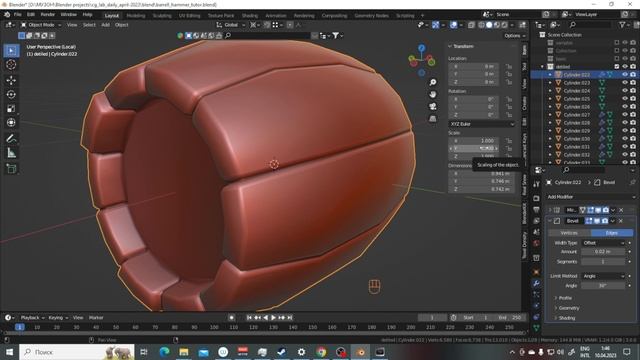Click the viewport zoom magnifier icon

[x=433, y=82]
